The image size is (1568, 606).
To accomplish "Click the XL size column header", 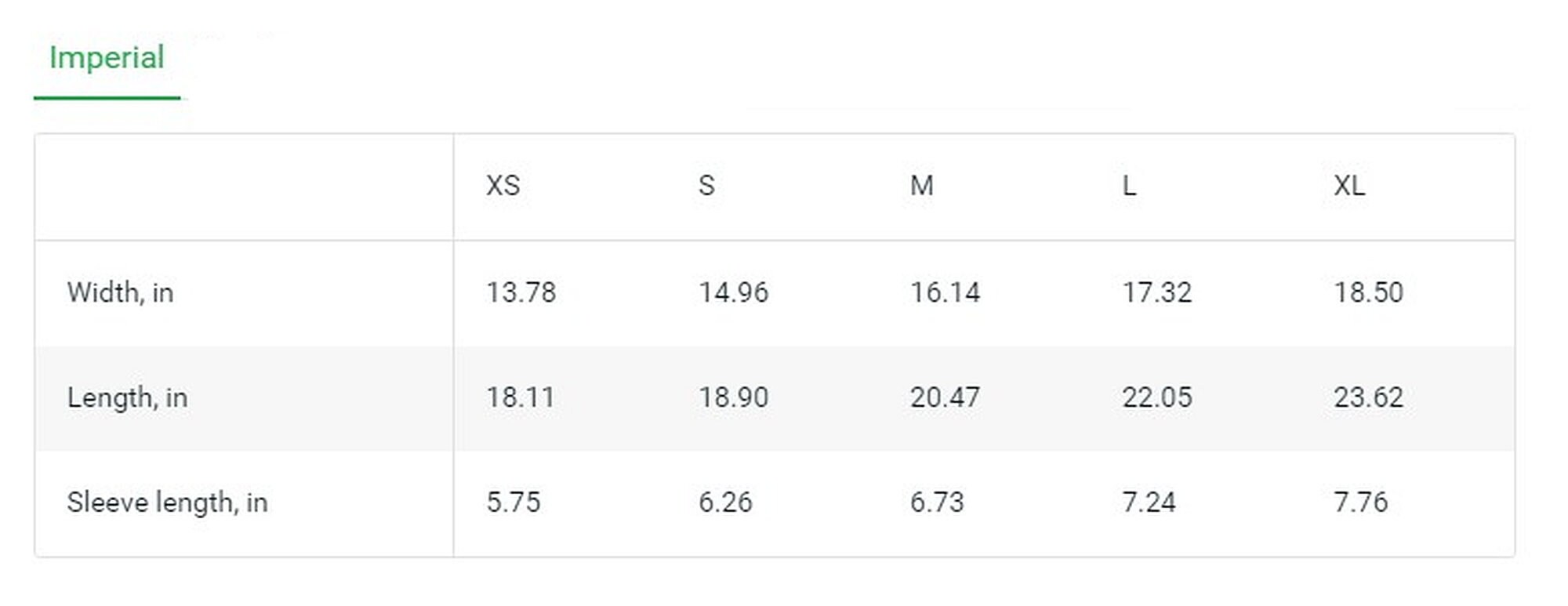I will coord(1350,186).
